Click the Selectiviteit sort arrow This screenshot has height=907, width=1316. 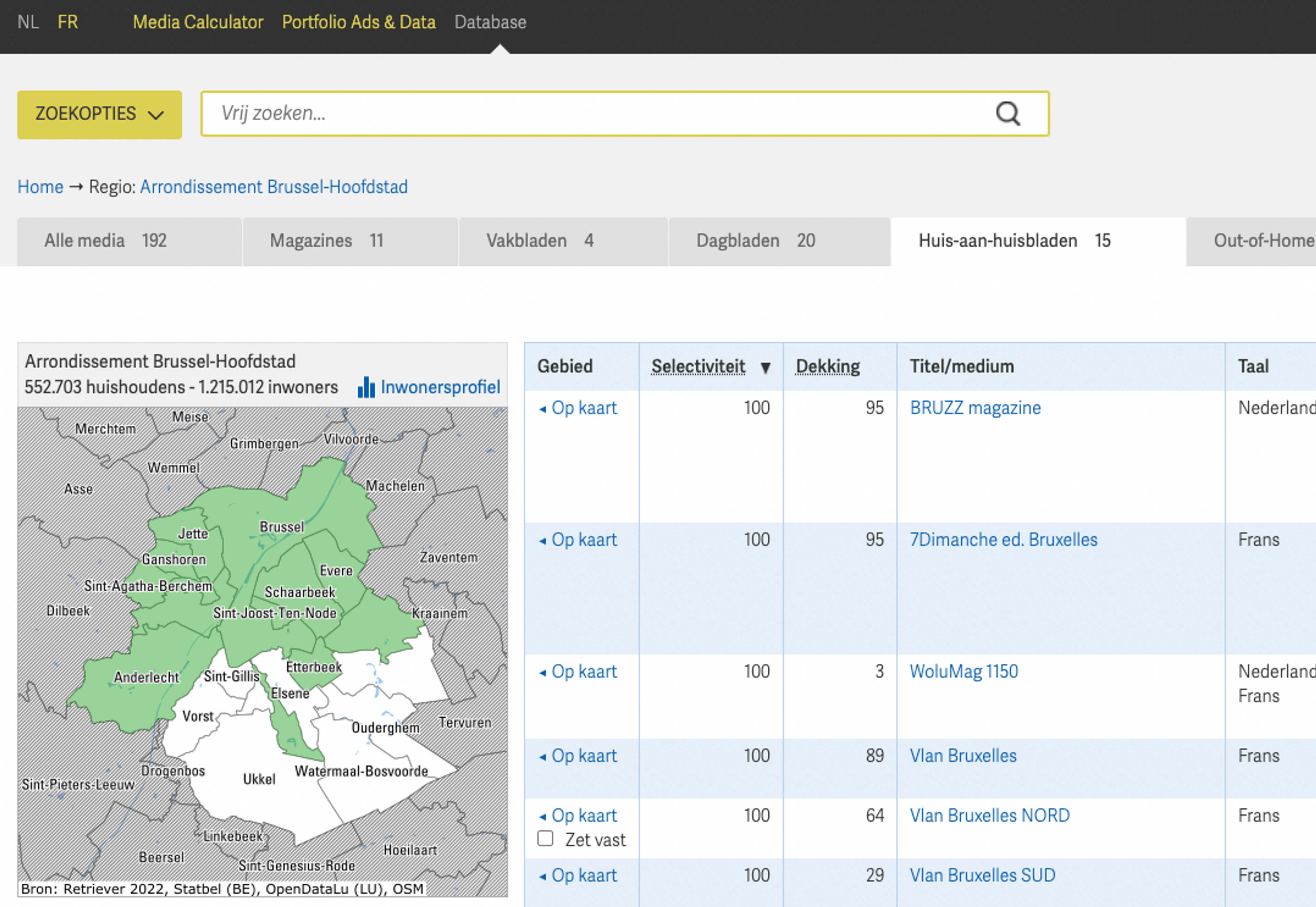click(x=765, y=368)
